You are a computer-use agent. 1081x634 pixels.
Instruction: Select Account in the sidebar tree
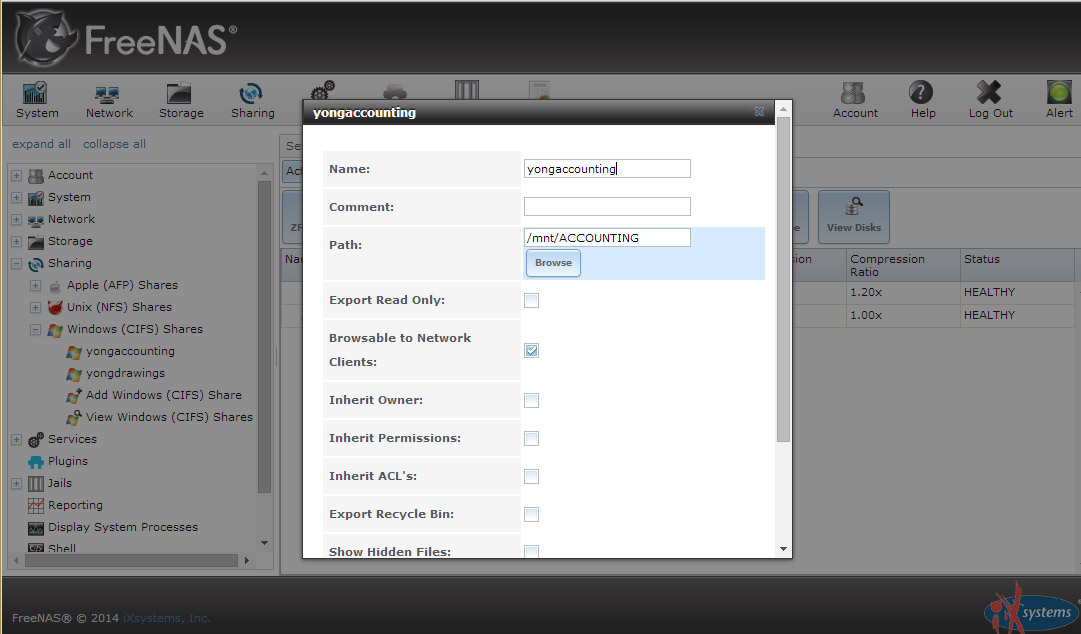click(x=70, y=175)
